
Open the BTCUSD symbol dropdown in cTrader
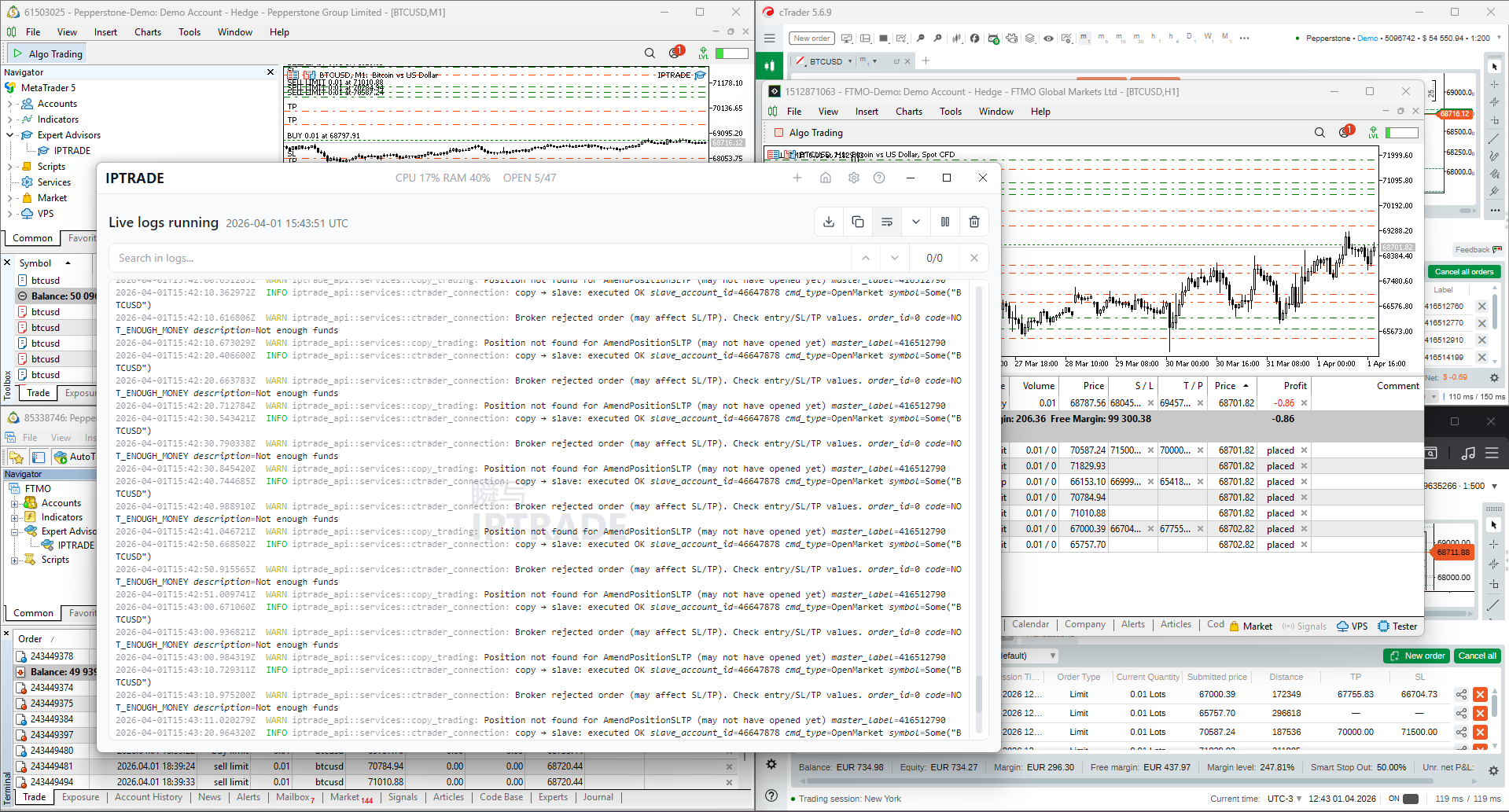850,61
